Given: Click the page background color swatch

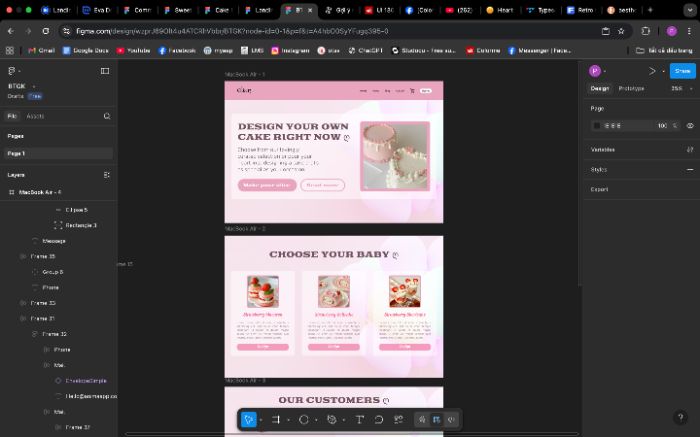Looking at the screenshot, I should tap(597, 126).
